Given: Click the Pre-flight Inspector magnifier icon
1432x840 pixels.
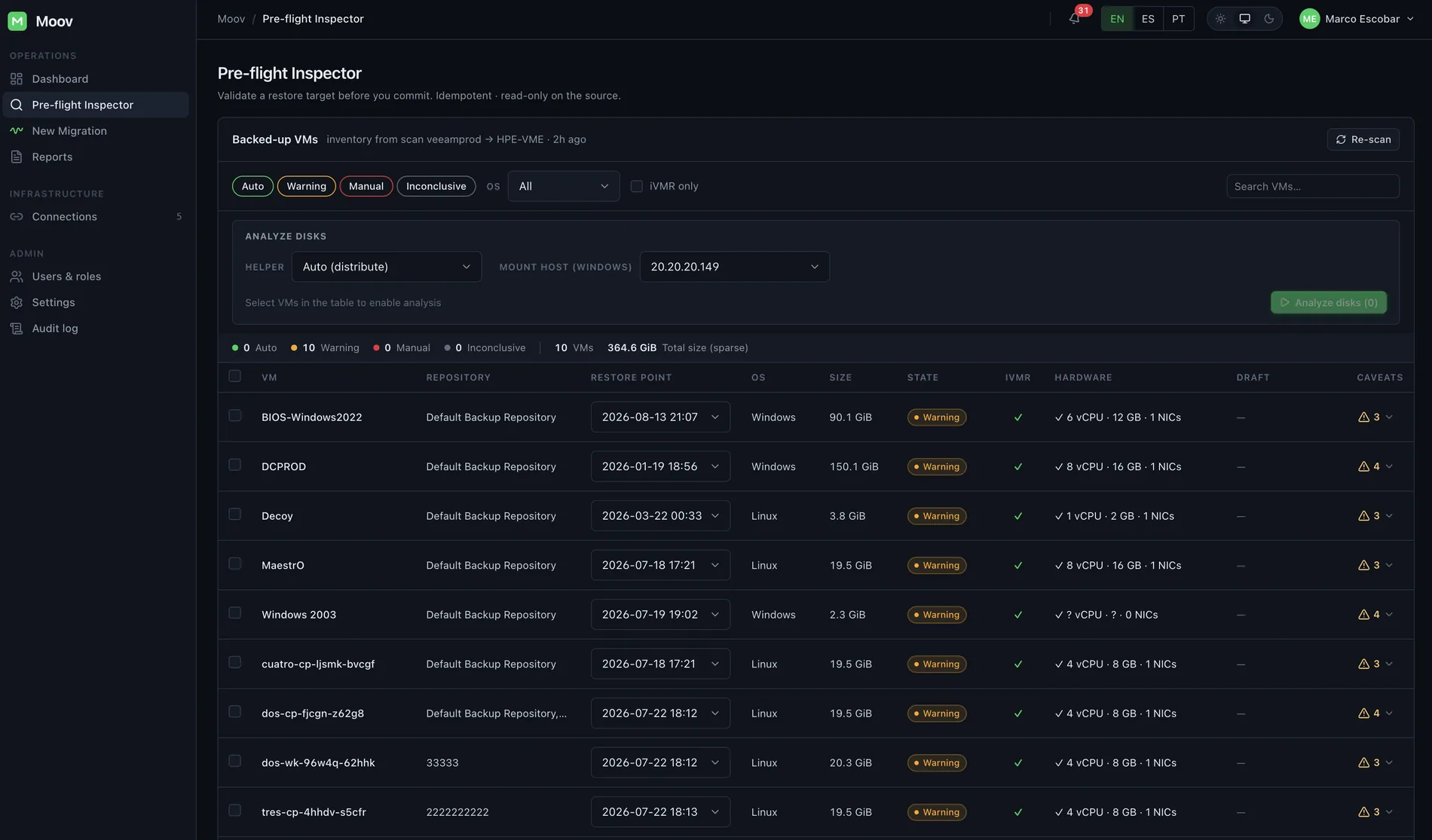Looking at the screenshot, I should [17, 105].
